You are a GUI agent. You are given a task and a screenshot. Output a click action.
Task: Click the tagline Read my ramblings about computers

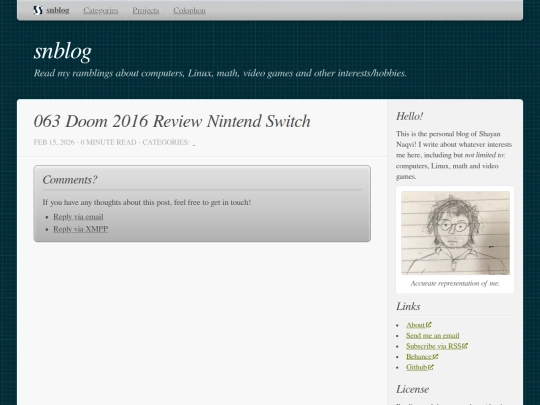[220, 73]
